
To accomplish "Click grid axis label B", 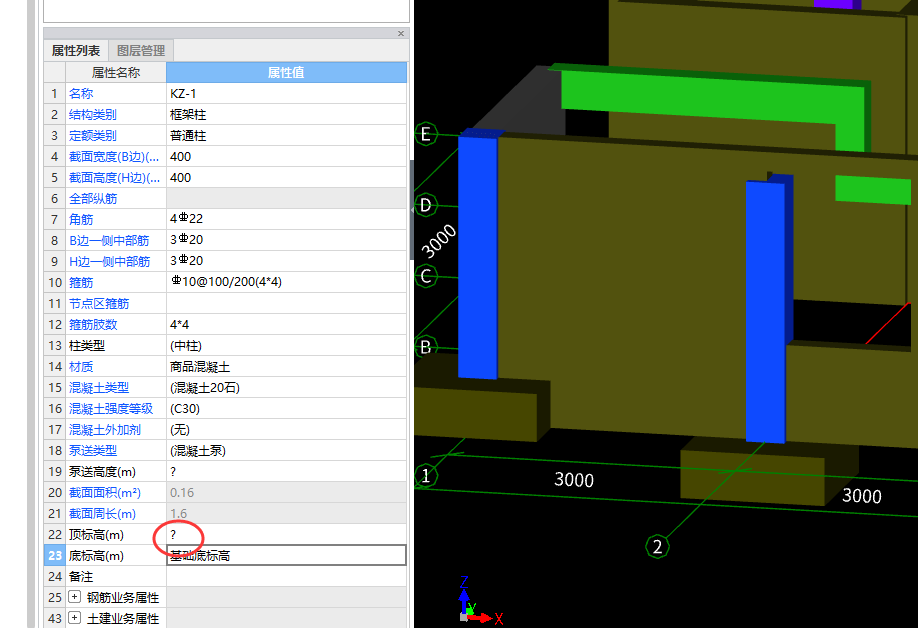I will point(426,347).
